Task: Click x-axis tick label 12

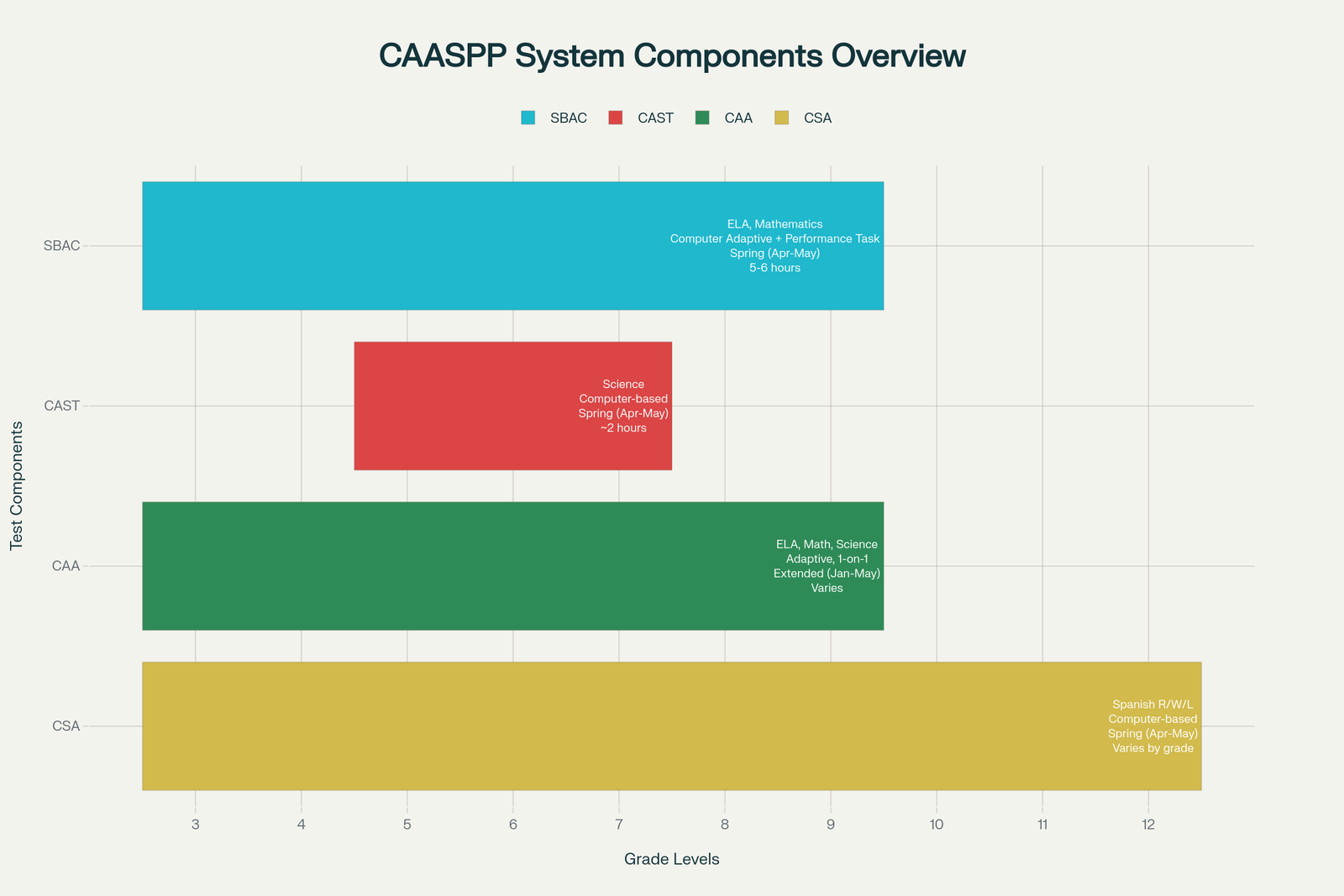Action: point(1148,825)
